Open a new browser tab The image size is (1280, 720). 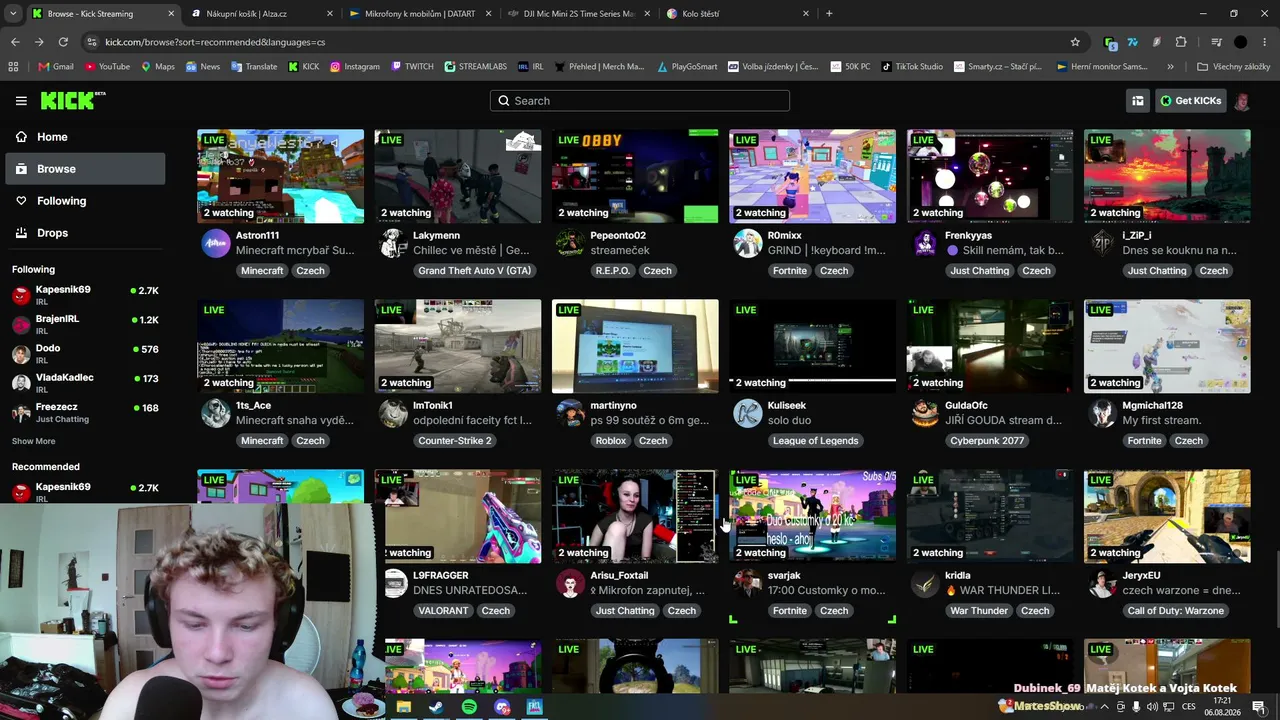click(x=829, y=14)
